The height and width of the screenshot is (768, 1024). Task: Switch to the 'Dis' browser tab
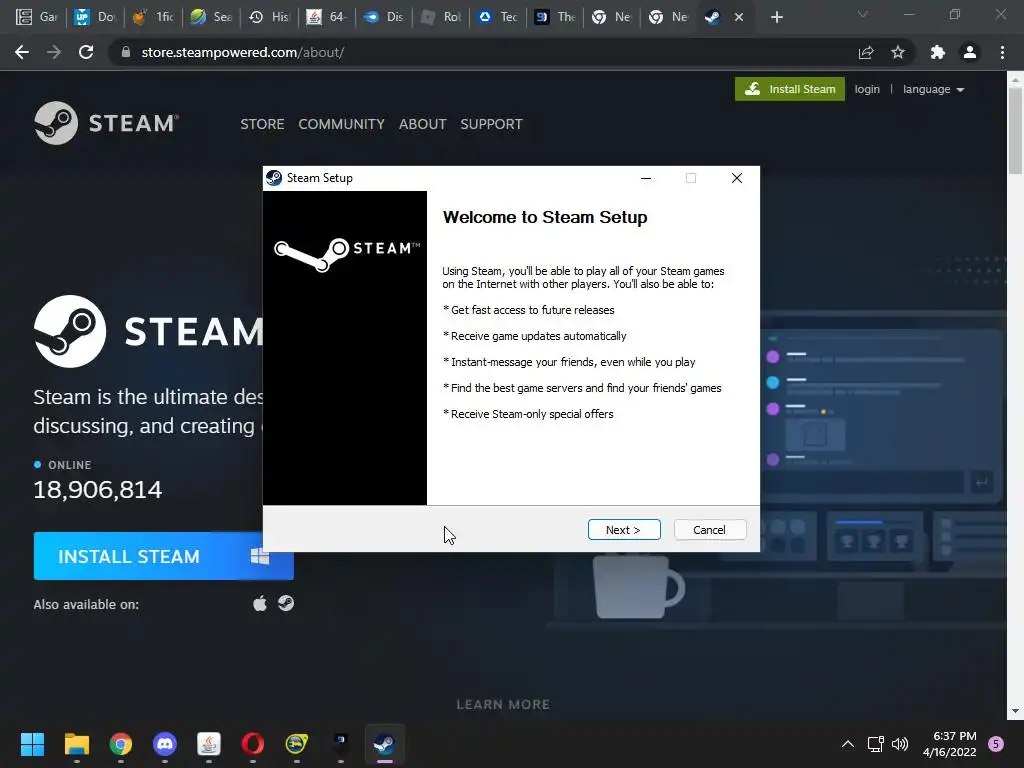[384, 17]
